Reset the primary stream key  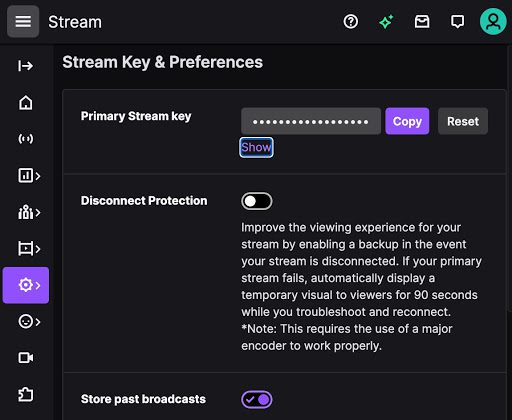(x=463, y=121)
